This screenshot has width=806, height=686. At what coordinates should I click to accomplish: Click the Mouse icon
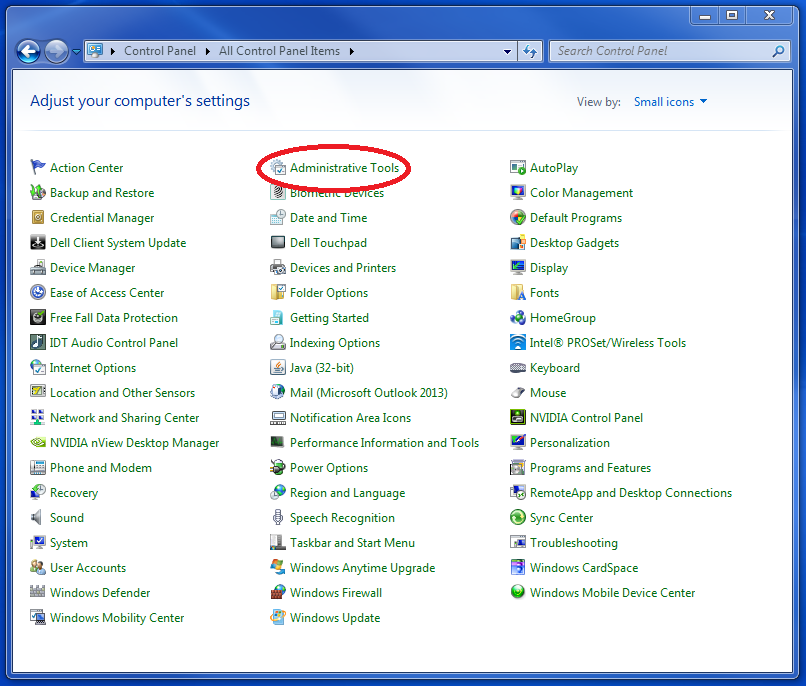518,393
